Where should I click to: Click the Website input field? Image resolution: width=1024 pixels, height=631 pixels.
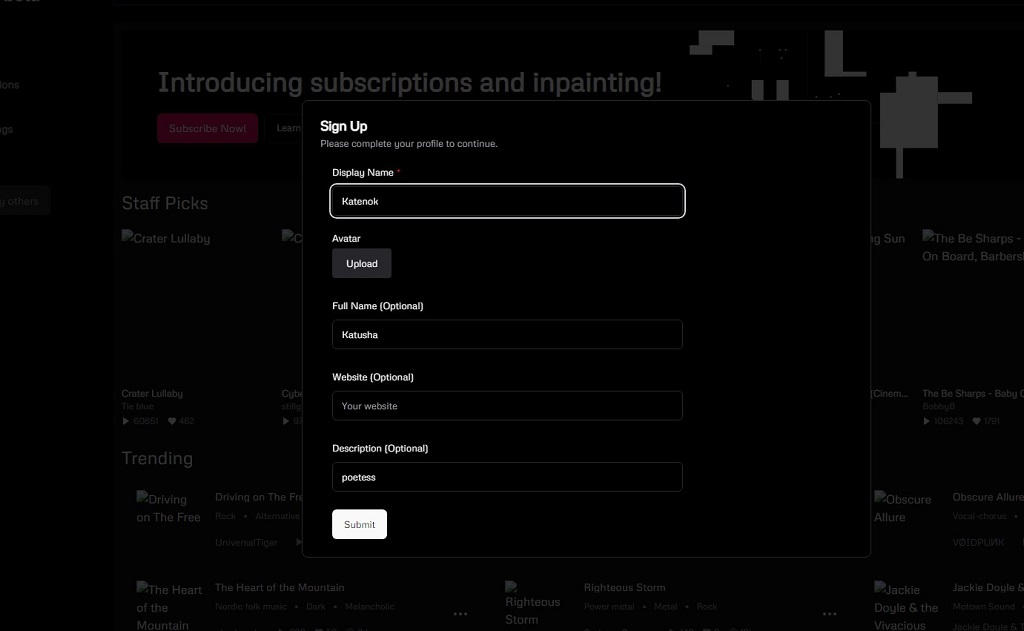507,406
